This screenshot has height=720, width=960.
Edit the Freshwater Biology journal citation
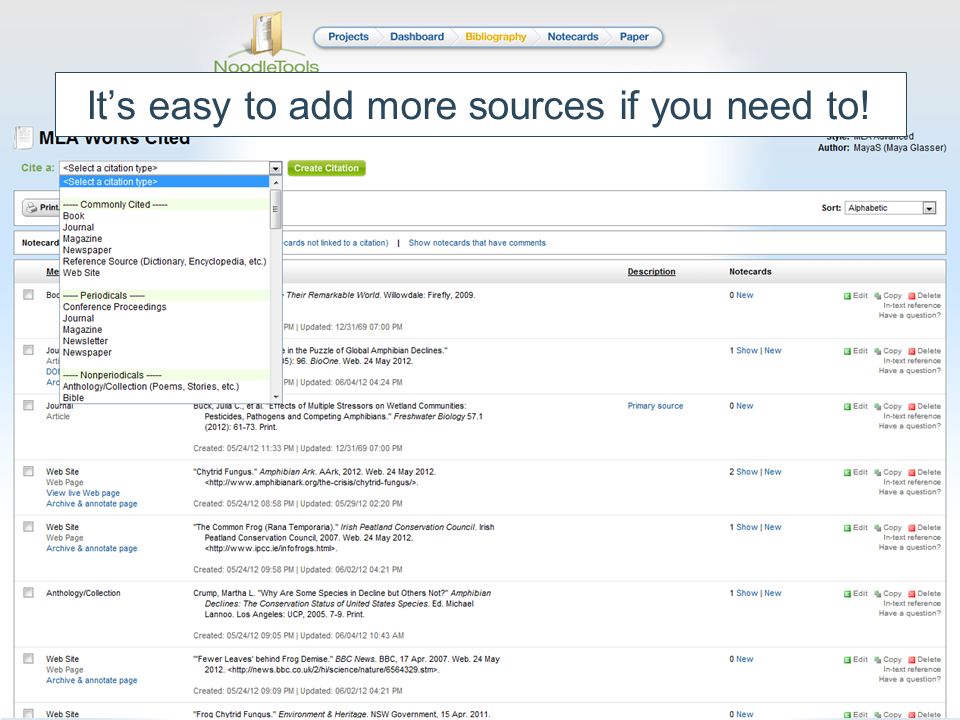coord(855,407)
